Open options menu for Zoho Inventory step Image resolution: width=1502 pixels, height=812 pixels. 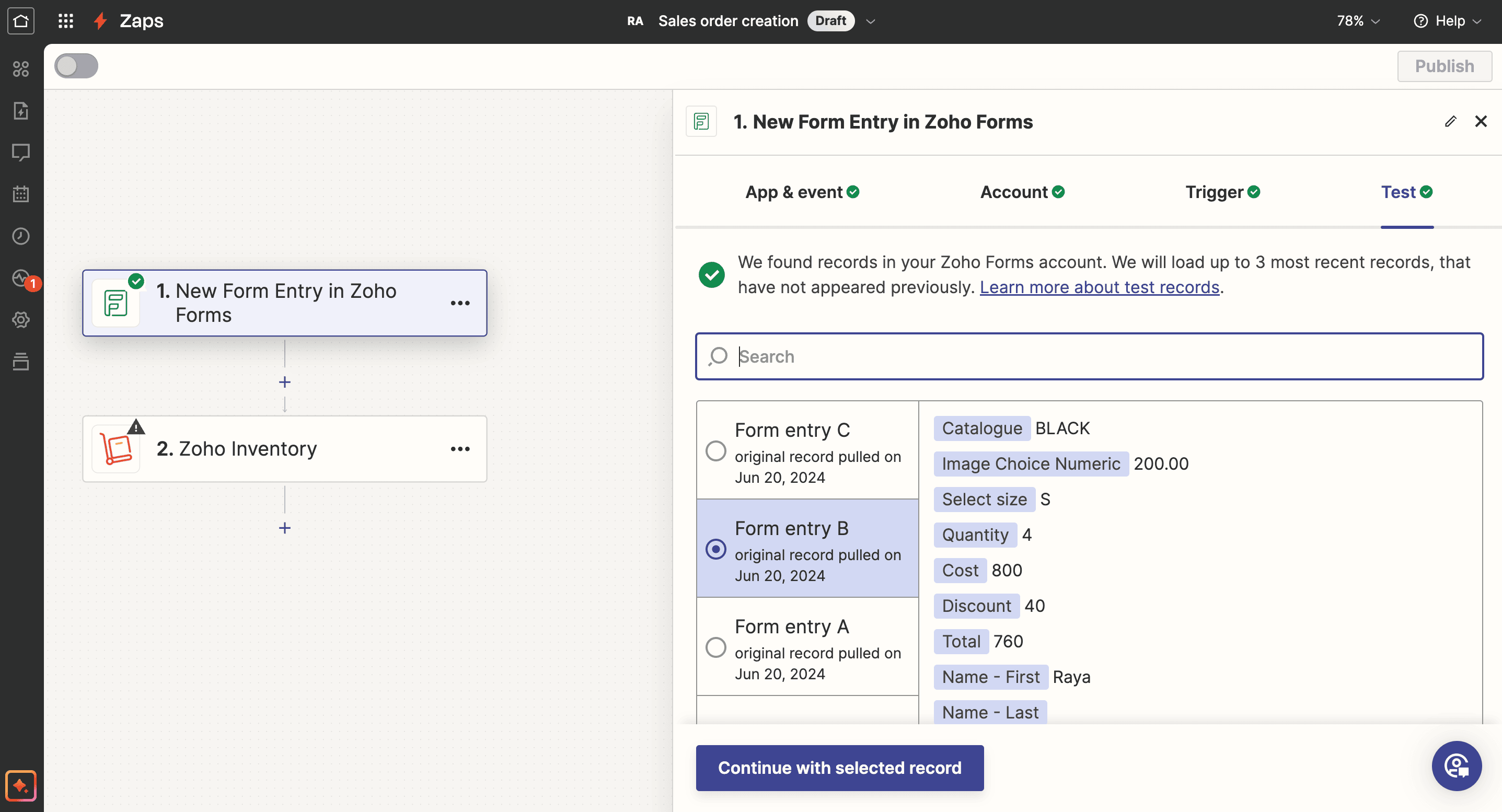coord(460,449)
